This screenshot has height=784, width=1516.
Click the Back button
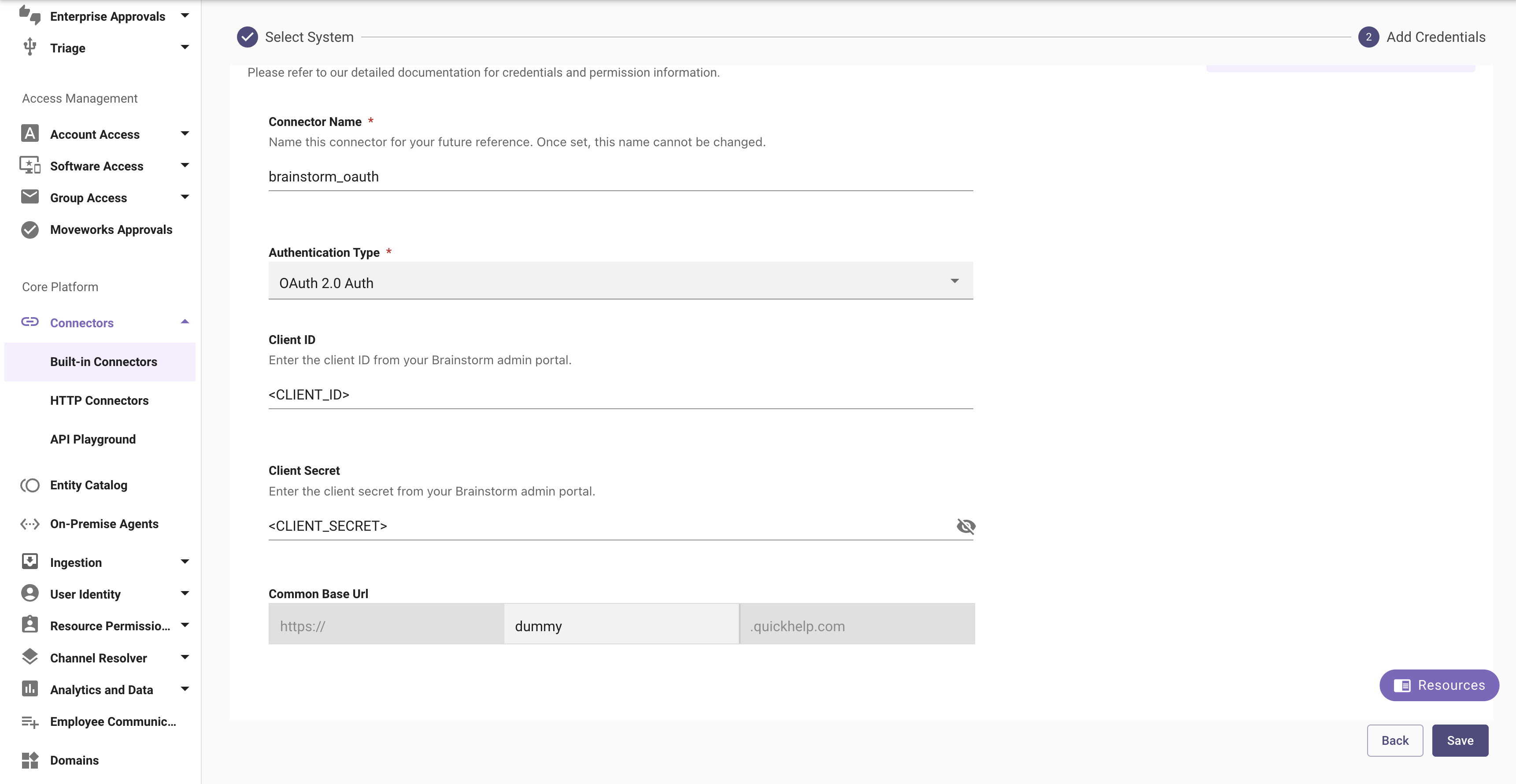coord(1394,740)
